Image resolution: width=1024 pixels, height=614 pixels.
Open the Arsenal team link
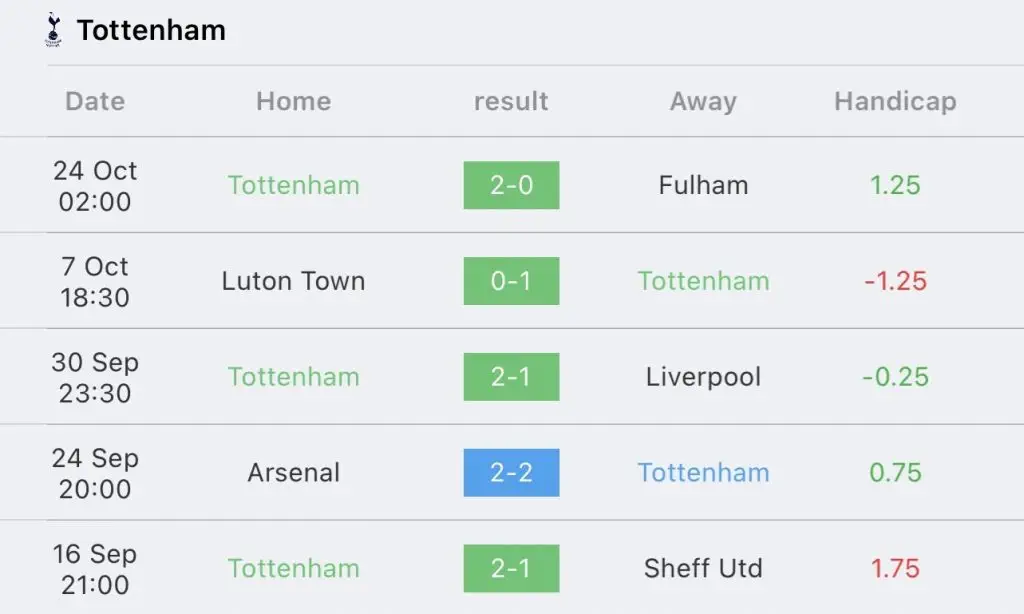(x=294, y=473)
